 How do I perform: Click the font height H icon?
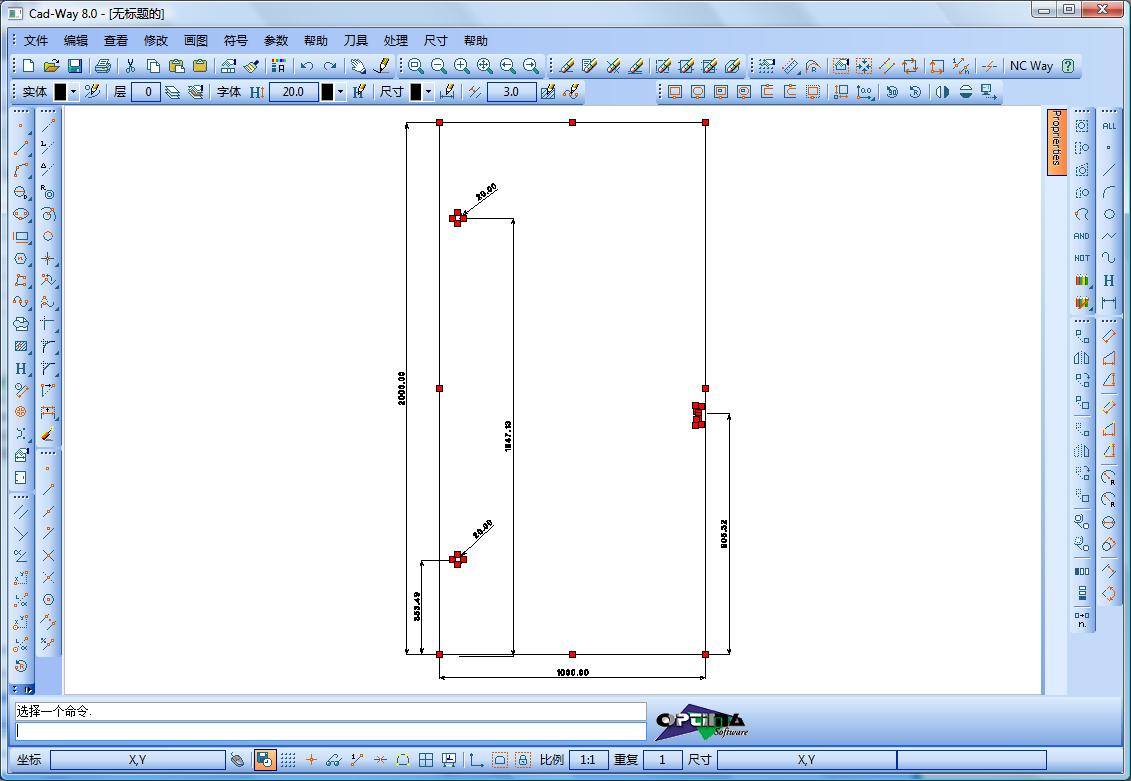click(x=257, y=92)
